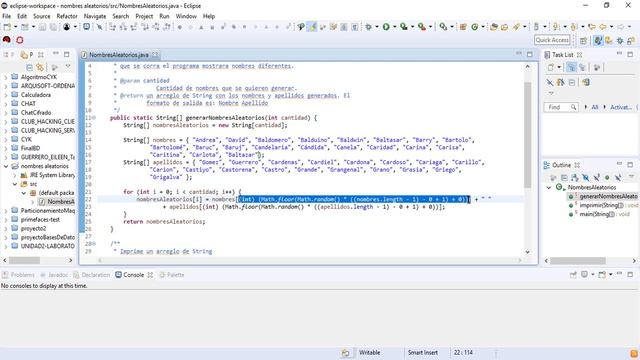Click the Find field in Task List
640x360 pixels.
561,107
